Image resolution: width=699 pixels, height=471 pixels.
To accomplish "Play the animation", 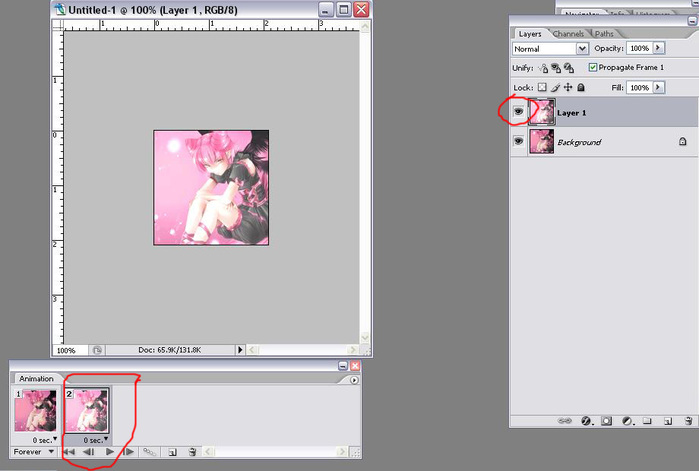I will tap(110, 452).
